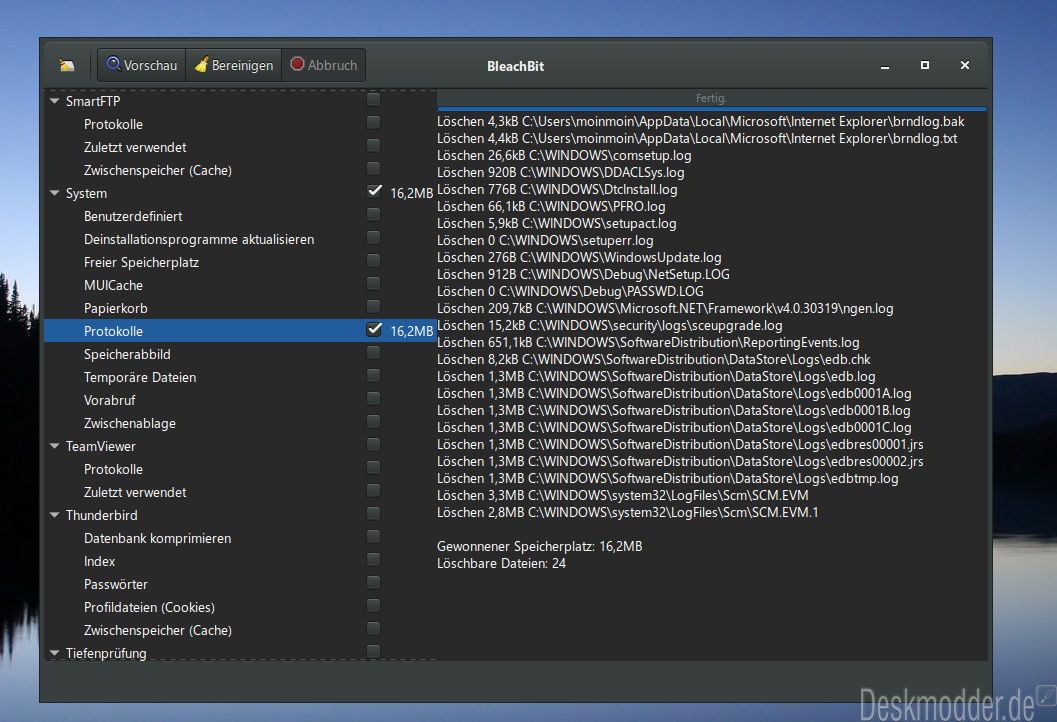Select the Vorabruf item
1057x722 pixels.
point(109,400)
